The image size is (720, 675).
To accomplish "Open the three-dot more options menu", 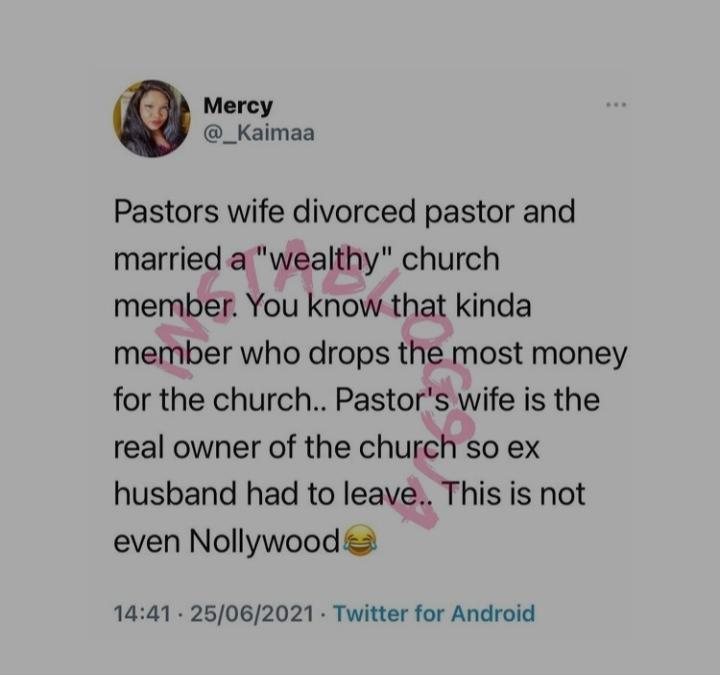I will [x=615, y=104].
